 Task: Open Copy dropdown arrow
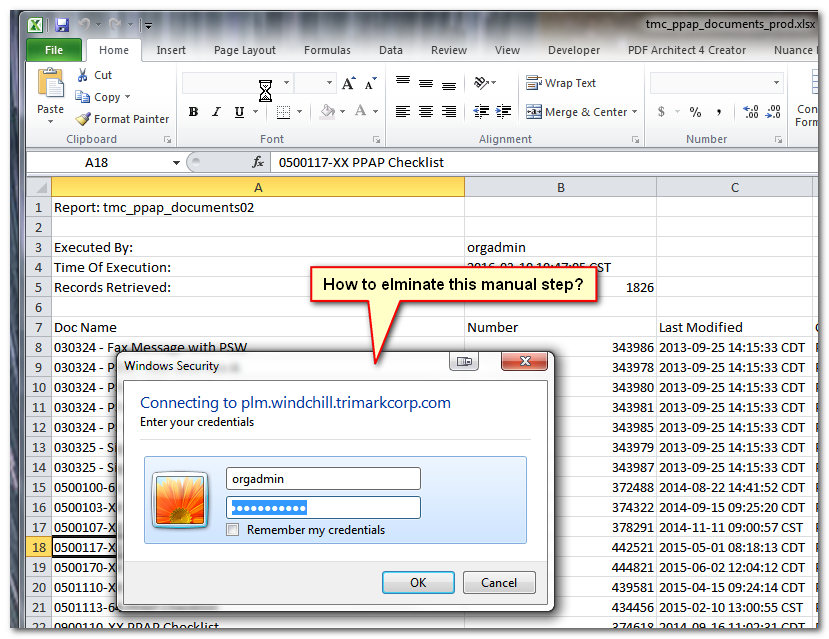[127, 97]
